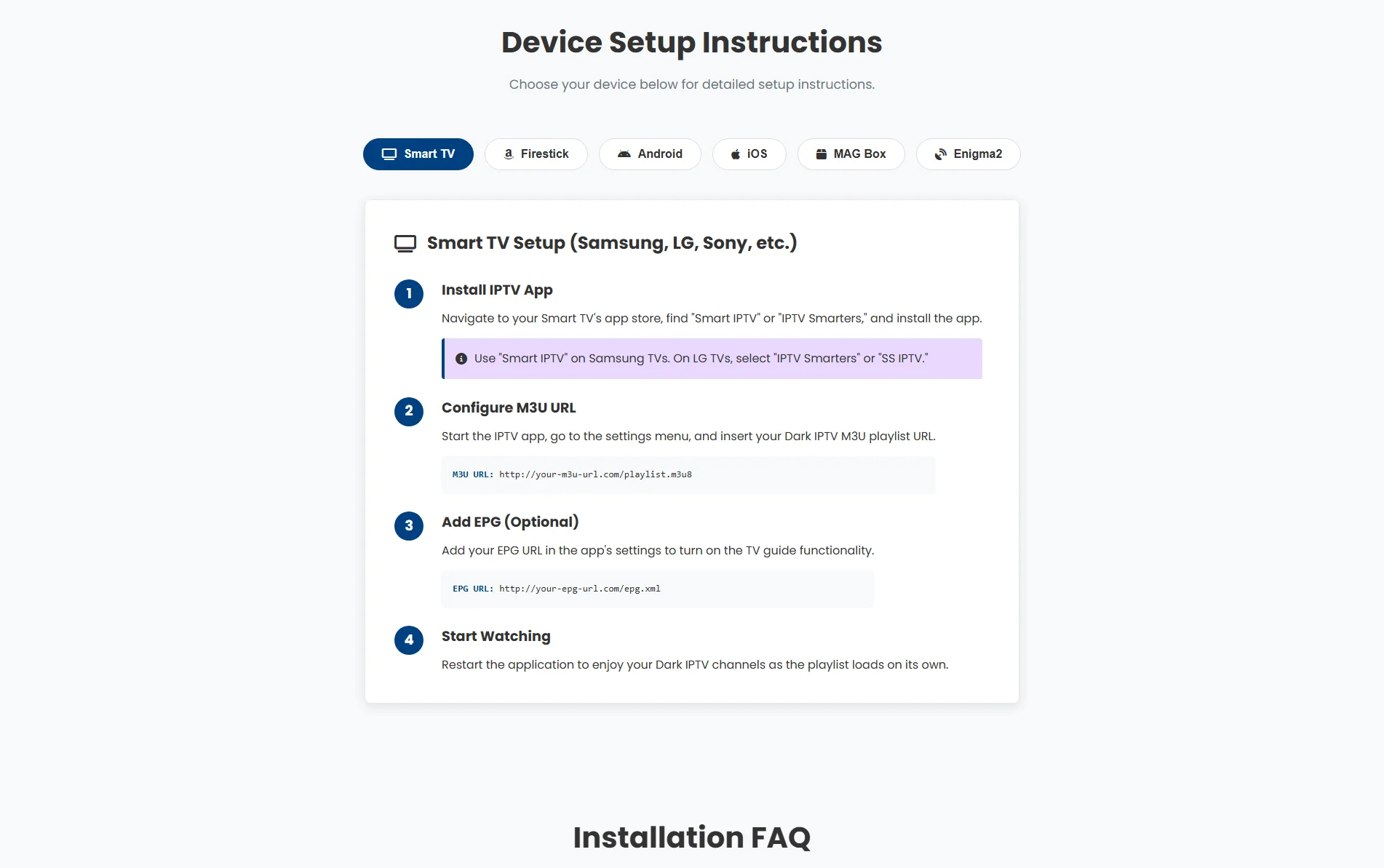
Task: Click the Install IPTV App heading
Action: click(497, 290)
